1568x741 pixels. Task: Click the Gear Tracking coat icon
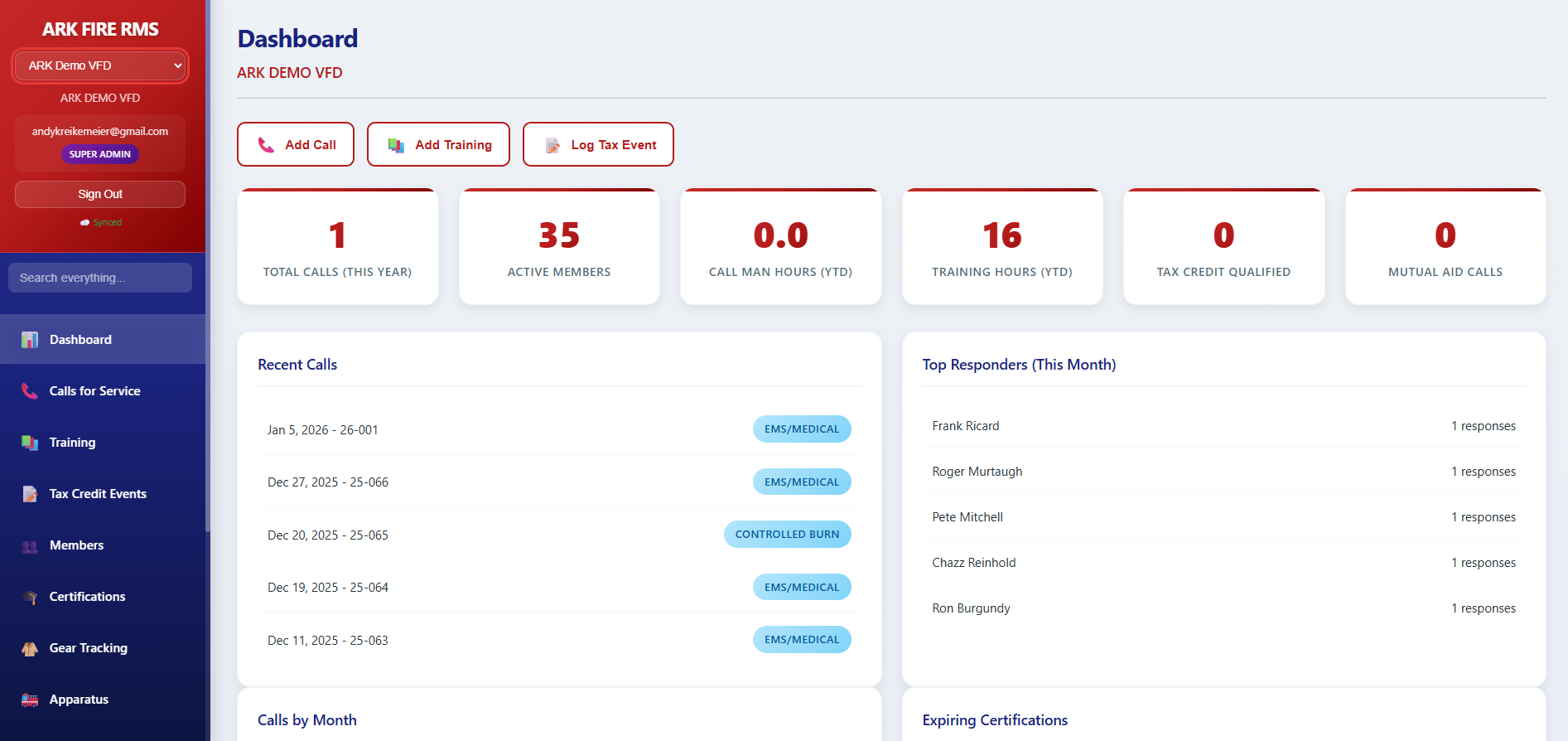(30, 648)
